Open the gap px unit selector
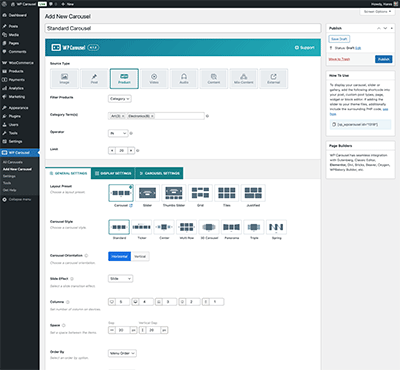The width and height of the screenshot is (400, 370). tap(133, 330)
